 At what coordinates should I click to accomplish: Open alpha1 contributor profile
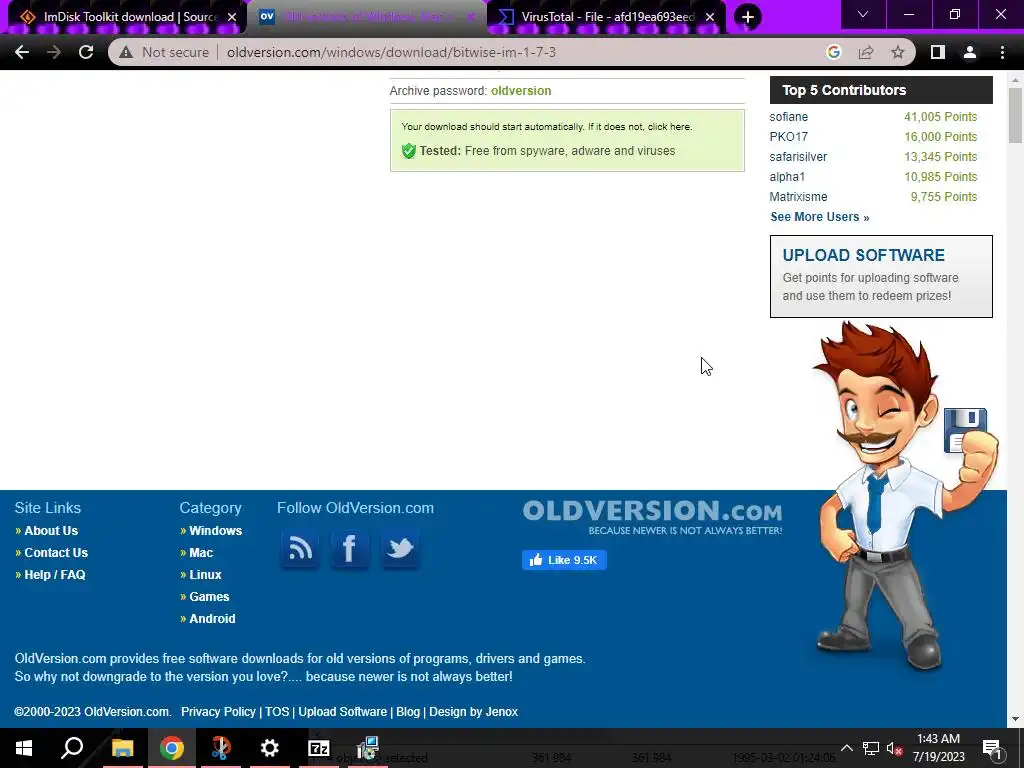click(x=787, y=177)
